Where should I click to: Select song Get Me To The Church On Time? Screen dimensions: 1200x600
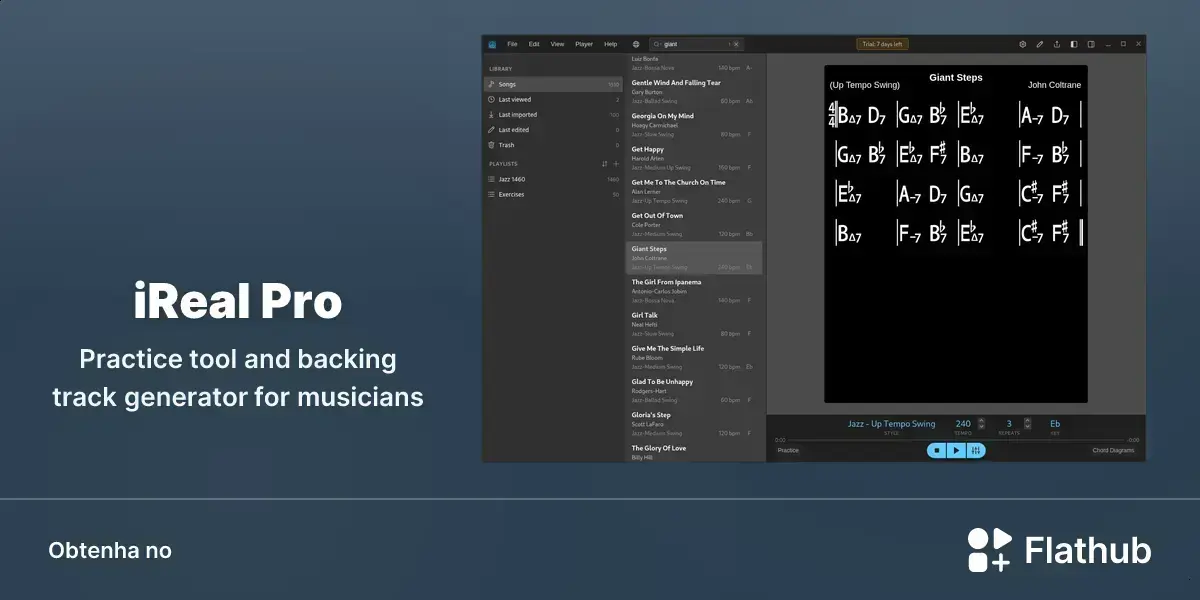click(694, 191)
